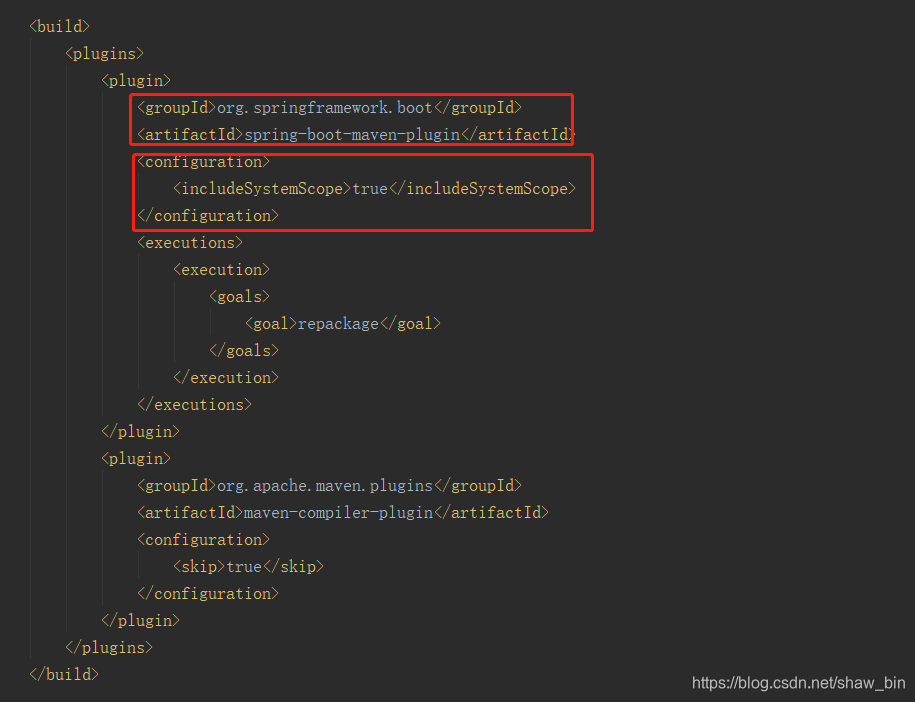
Task: Select the opening plugins tag
Action: pyautogui.click(x=104, y=54)
